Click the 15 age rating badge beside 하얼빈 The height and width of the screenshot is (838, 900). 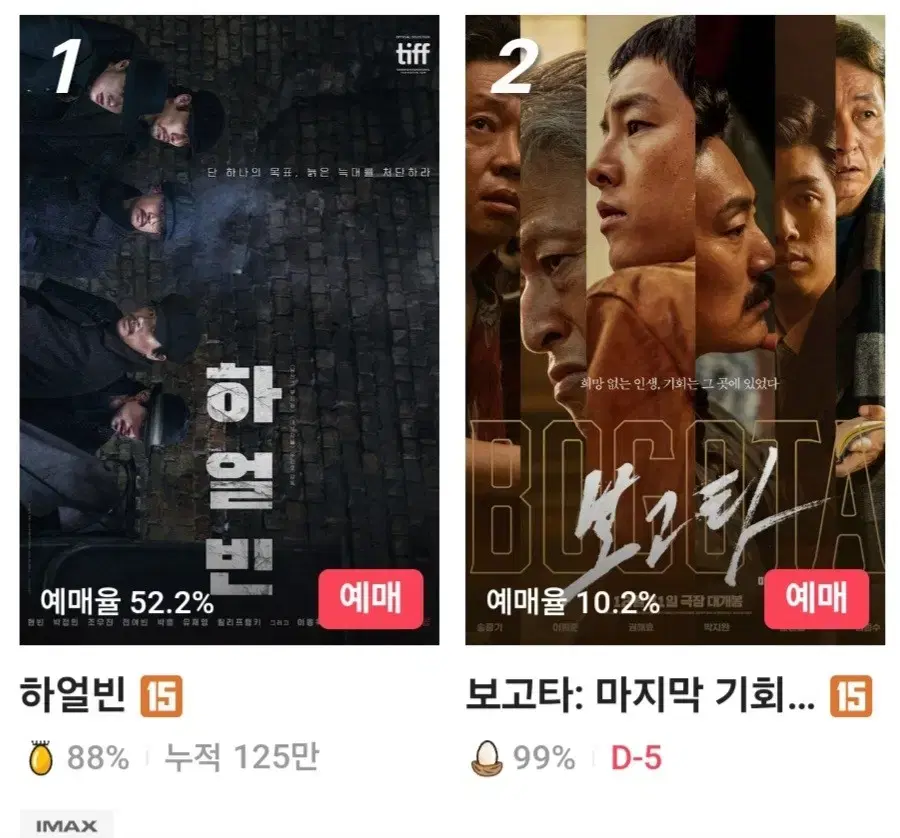pos(162,696)
